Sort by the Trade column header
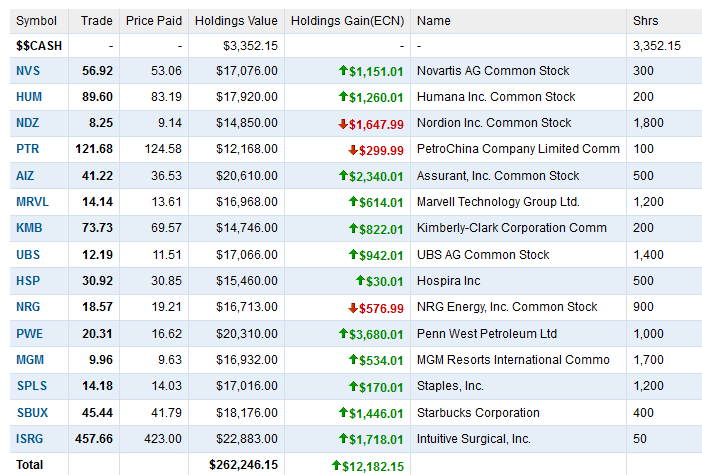The image size is (702, 475). tap(97, 21)
